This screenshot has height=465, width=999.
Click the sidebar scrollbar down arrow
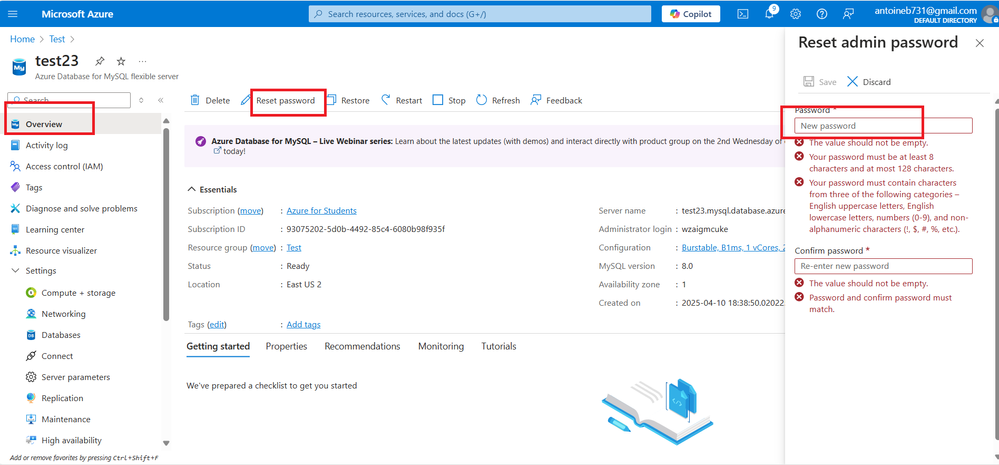coord(166,443)
